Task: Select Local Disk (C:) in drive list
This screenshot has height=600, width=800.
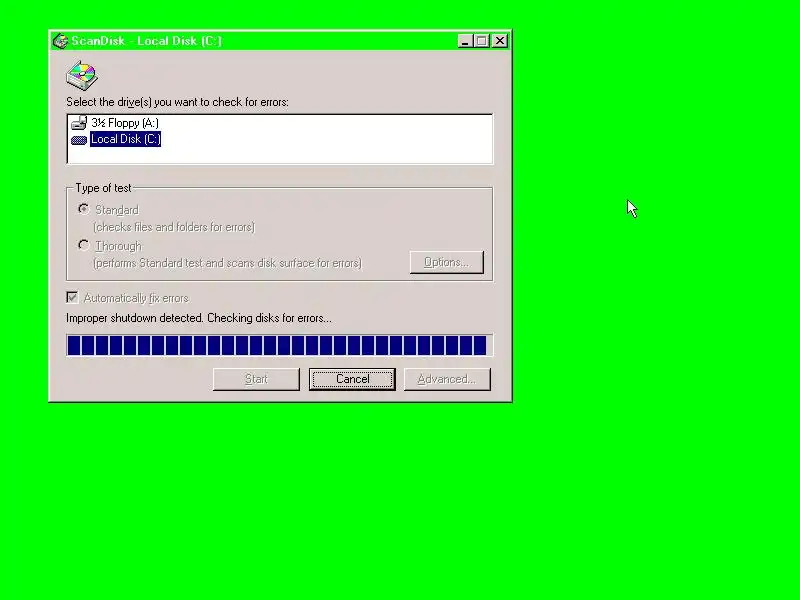Action: tap(126, 139)
